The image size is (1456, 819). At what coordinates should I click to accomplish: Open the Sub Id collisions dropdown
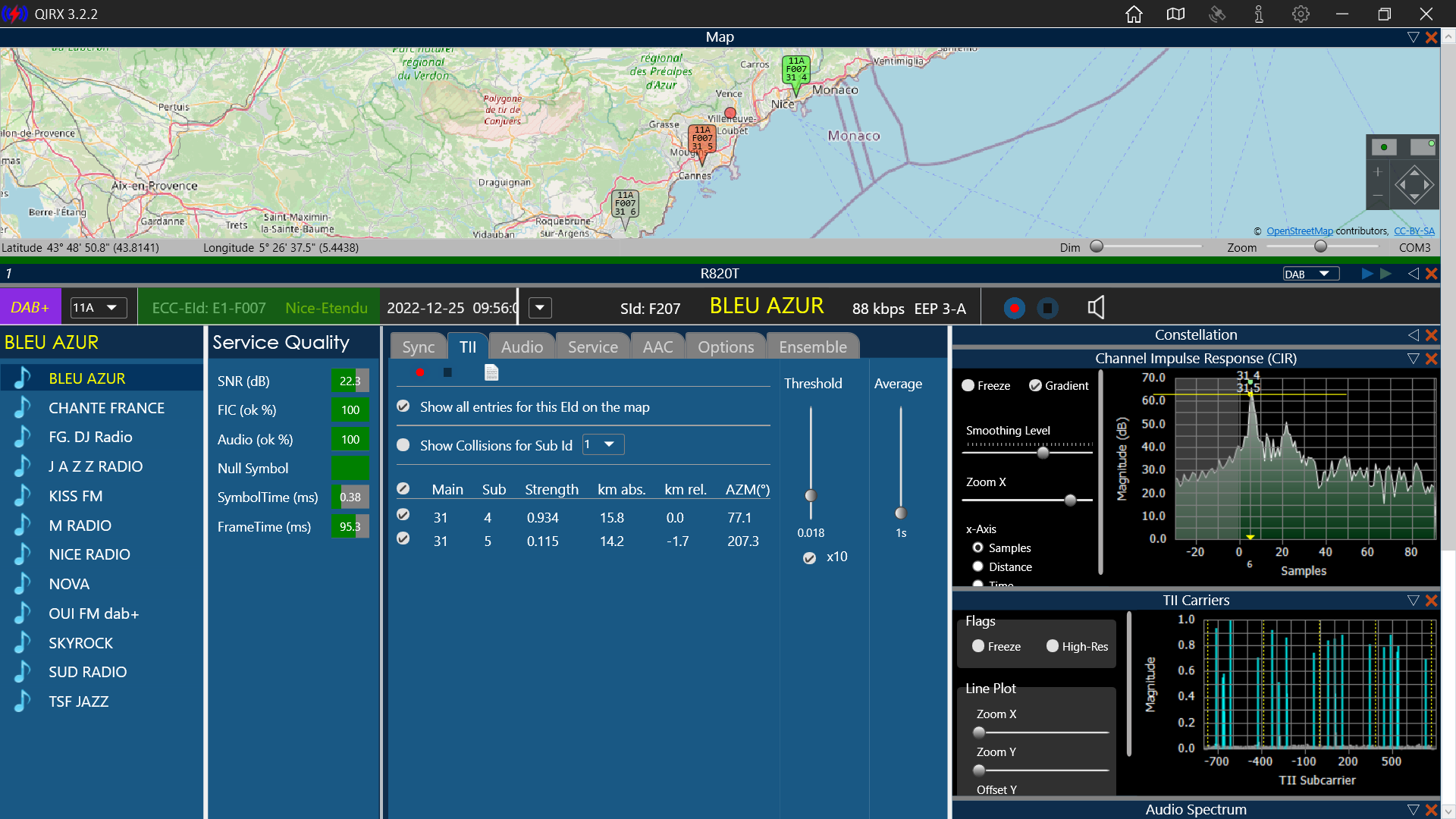click(603, 444)
